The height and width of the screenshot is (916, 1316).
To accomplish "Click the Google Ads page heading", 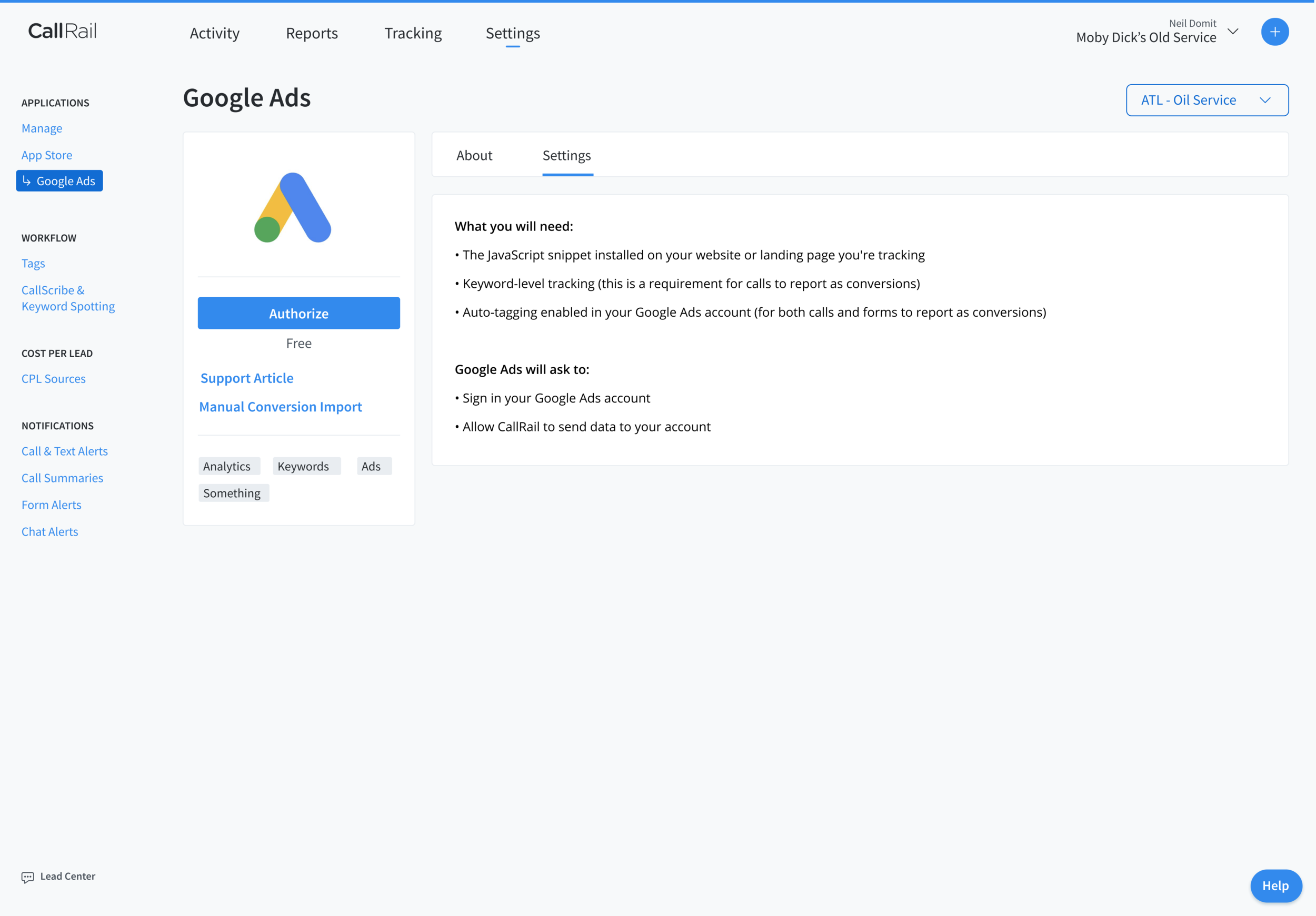I will pos(247,98).
